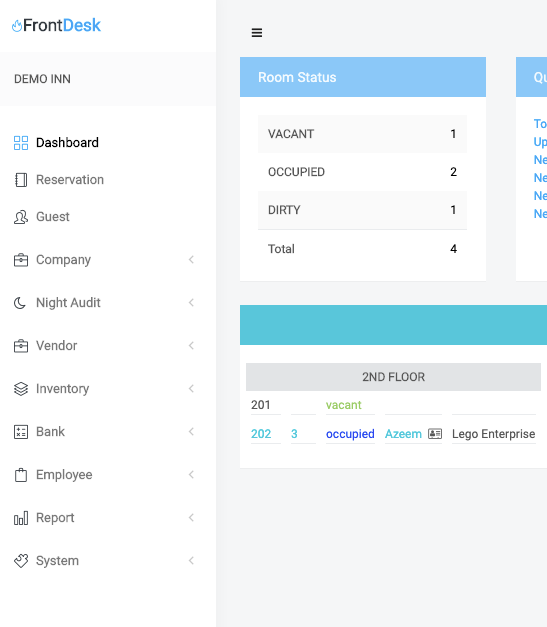Open room 202 link

[x=261, y=434]
